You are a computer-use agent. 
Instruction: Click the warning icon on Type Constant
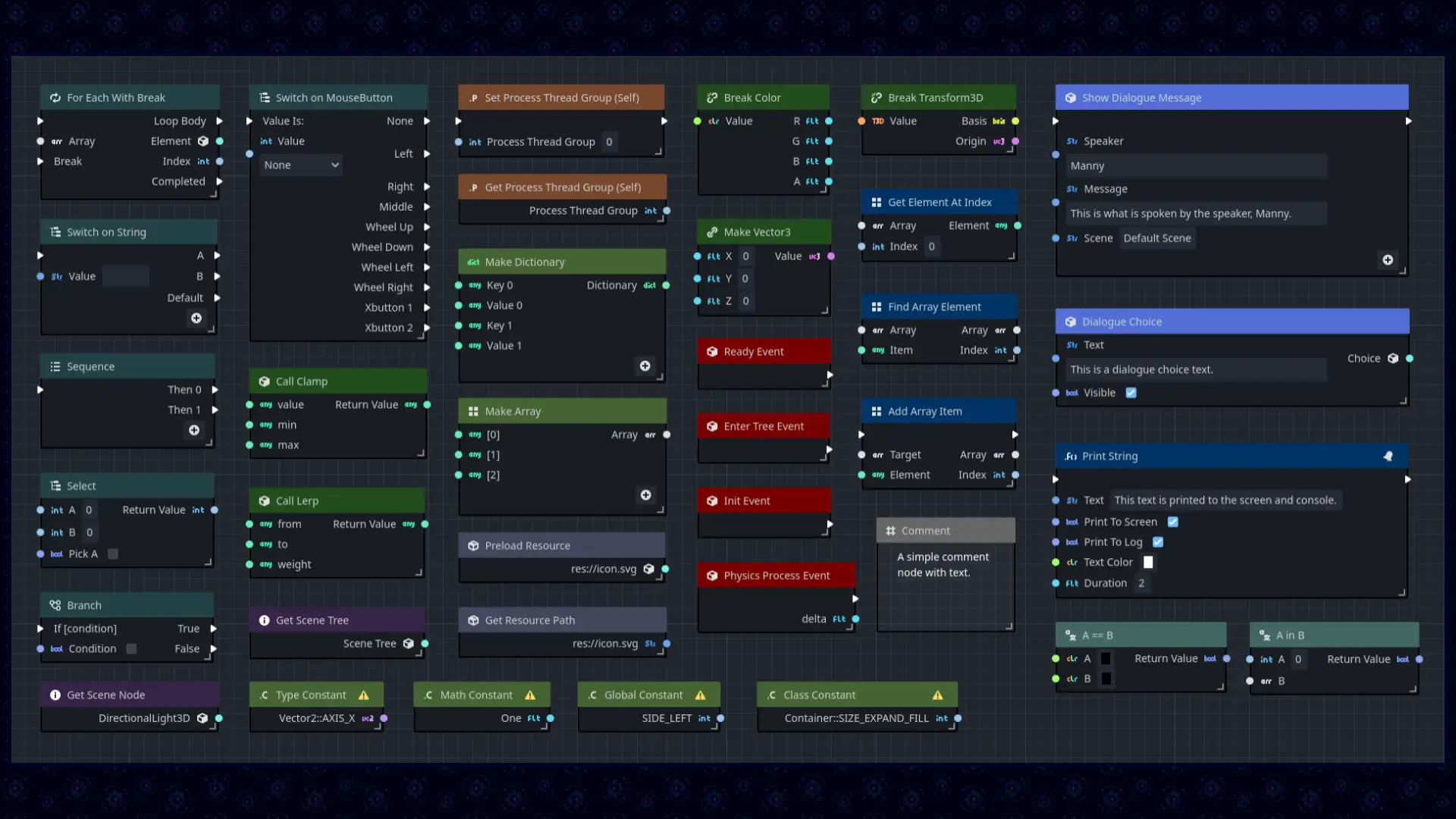click(364, 695)
